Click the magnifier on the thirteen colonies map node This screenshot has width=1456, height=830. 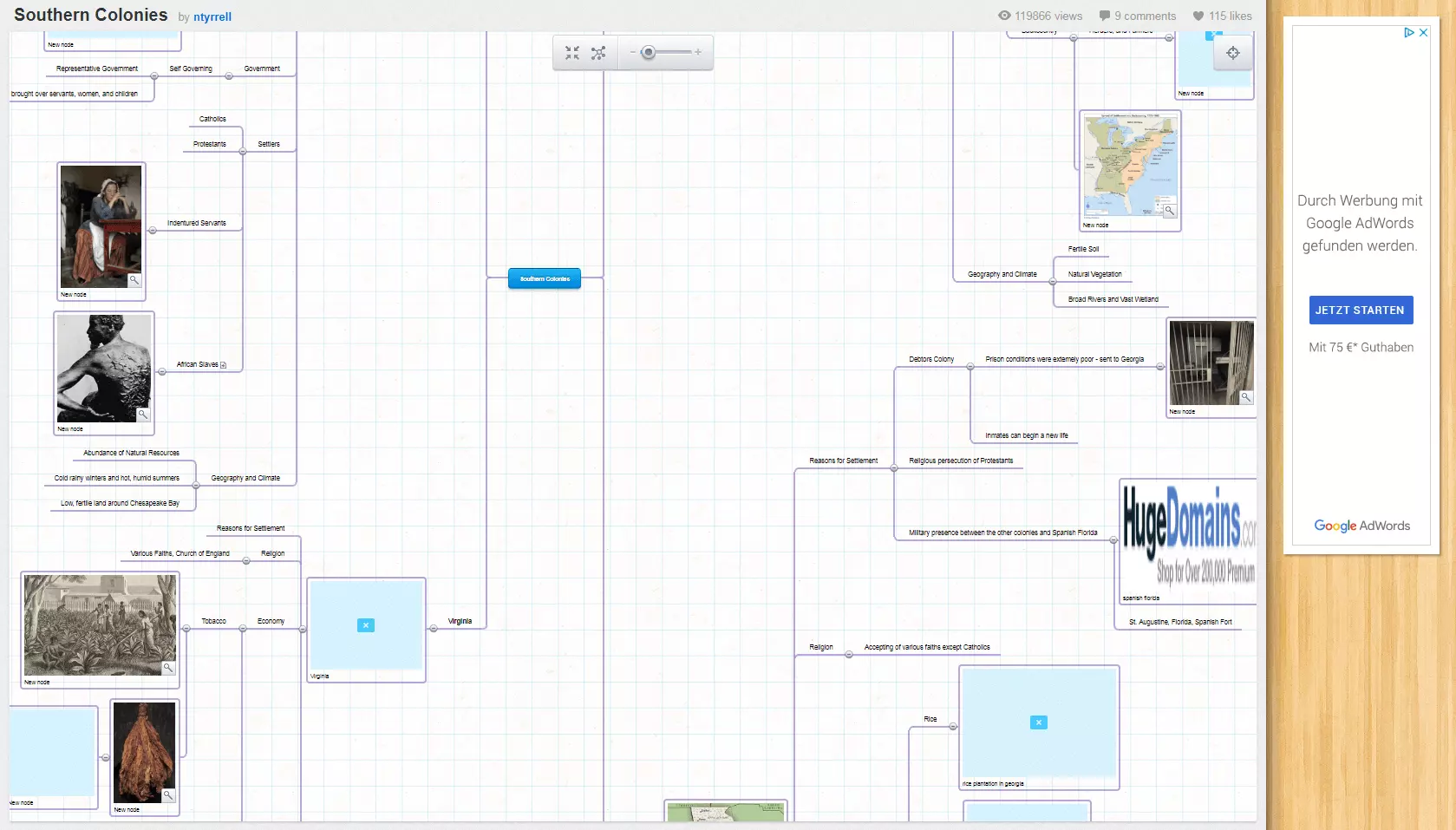(1170, 211)
